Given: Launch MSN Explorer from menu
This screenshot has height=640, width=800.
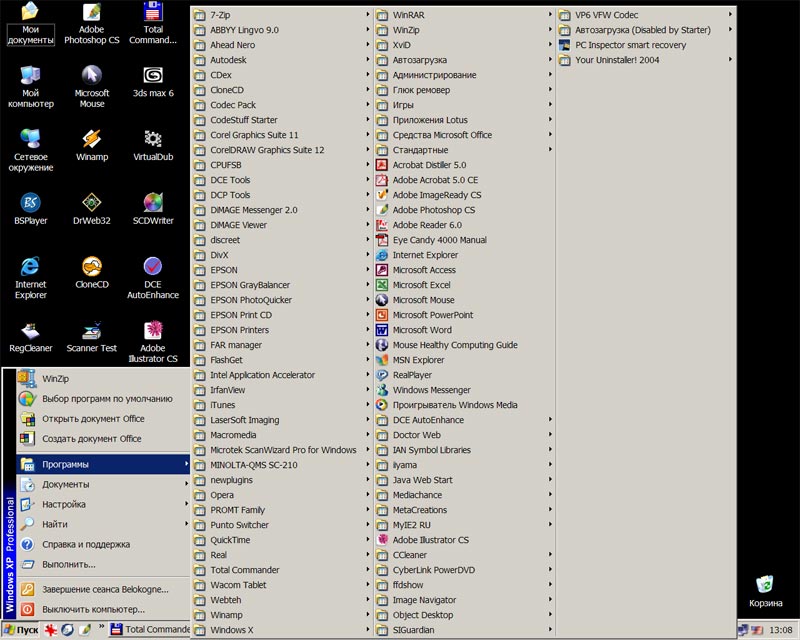Looking at the screenshot, I should click(x=464, y=360).
